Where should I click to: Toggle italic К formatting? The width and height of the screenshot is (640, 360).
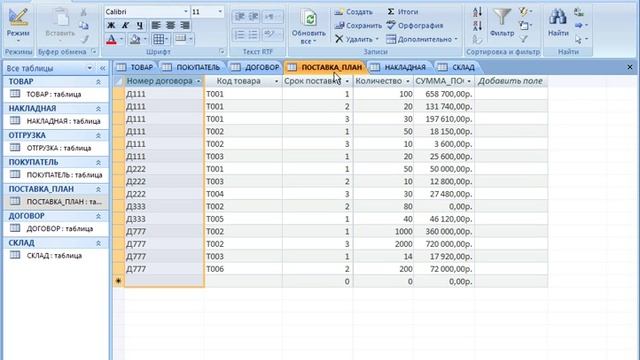[125, 25]
